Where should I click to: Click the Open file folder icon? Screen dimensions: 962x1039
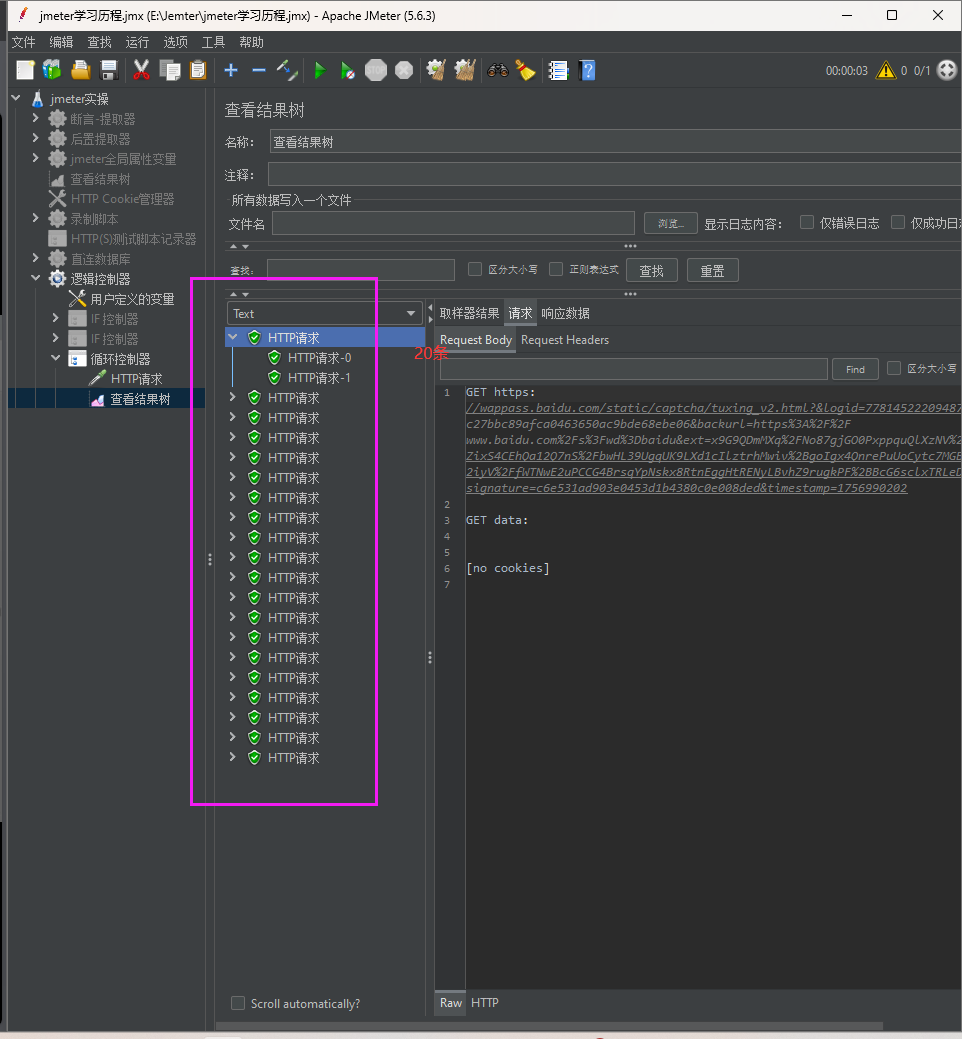[x=81, y=70]
